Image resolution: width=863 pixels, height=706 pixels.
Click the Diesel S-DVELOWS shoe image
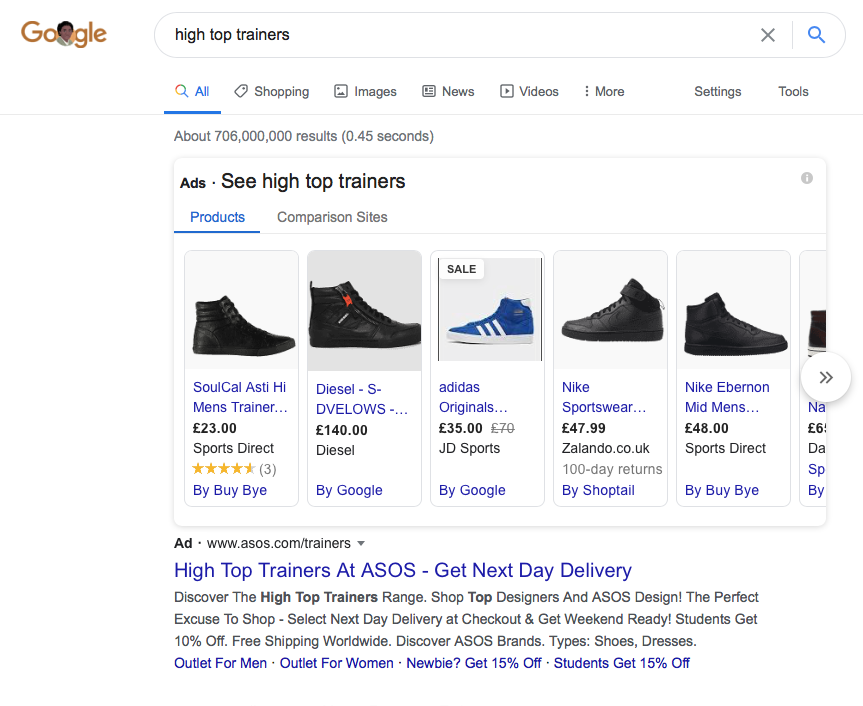[x=364, y=310]
